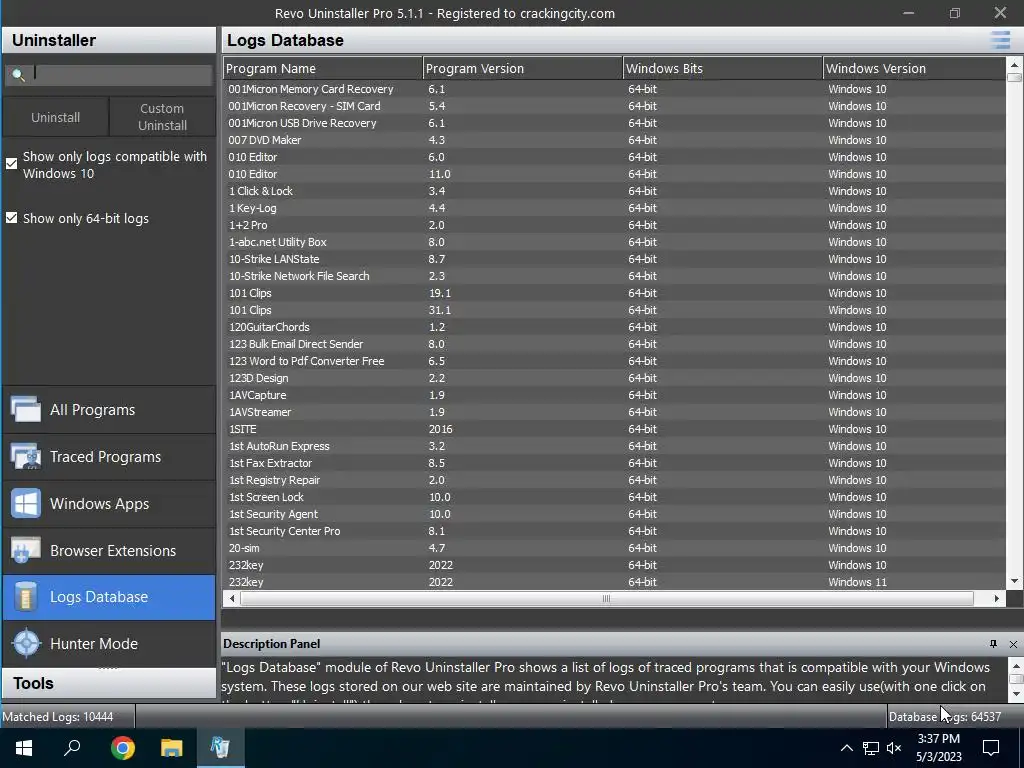Click the Custom Uninstall button
This screenshot has width=1024, height=768.
point(162,117)
